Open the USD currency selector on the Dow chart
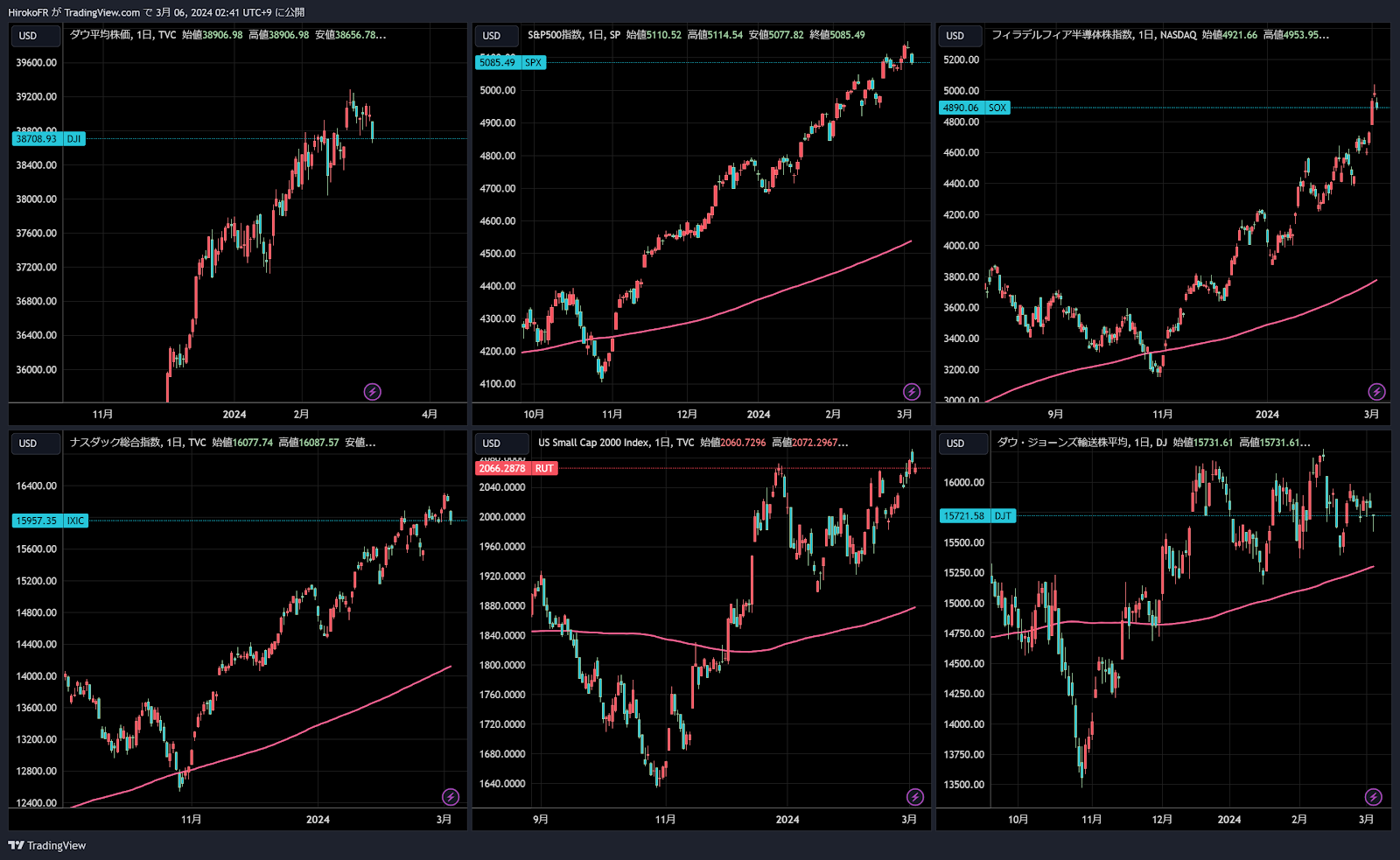Image resolution: width=1400 pixels, height=860 pixels. [35, 36]
